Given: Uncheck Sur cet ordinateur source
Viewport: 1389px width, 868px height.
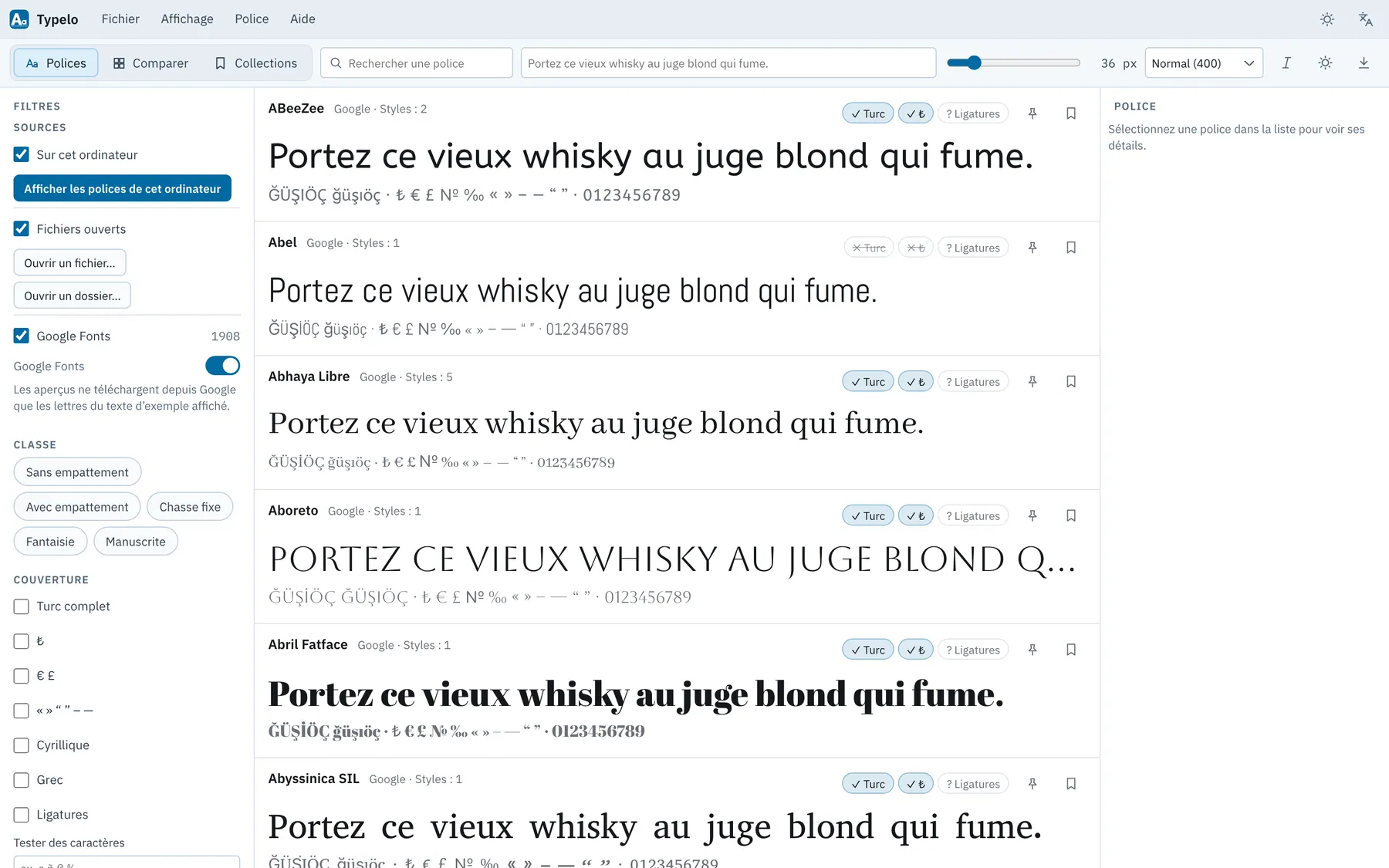Looking at the screenshot, I should pos(22,154).
